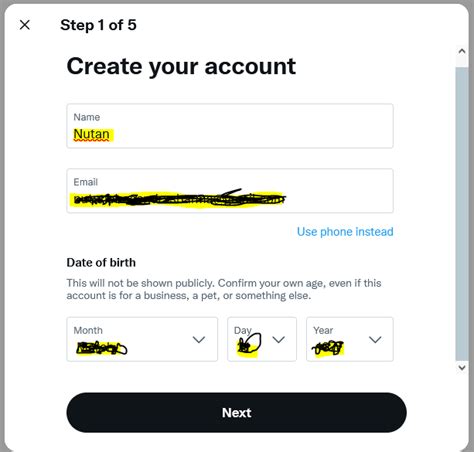This screenshot has width=474, height=452.
Task: Click the vertical scrollbar thumb
Action: (x=462, y=213)
